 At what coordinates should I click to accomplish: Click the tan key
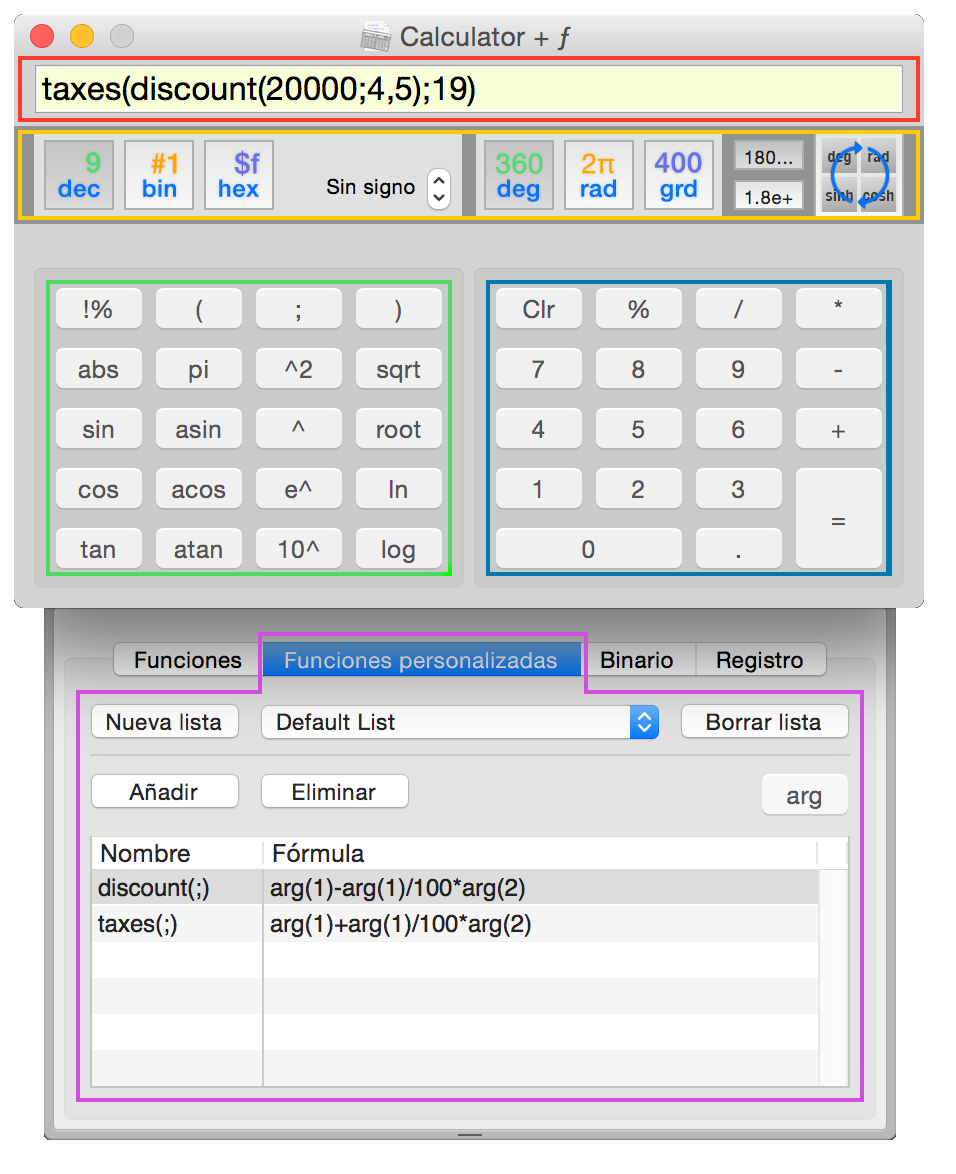point(99,549)
